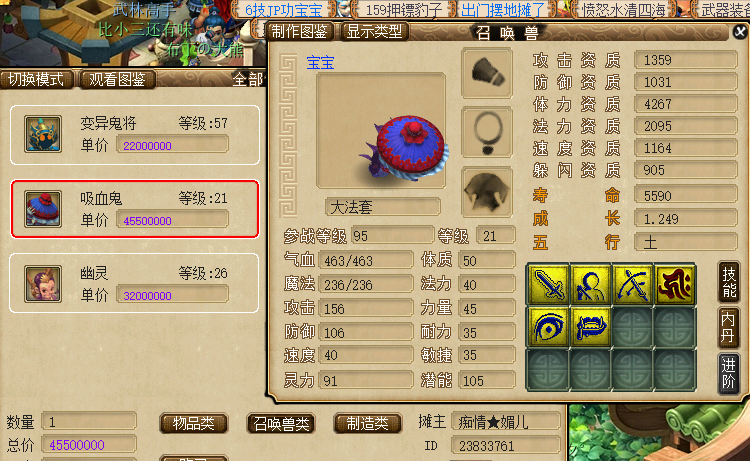
Task: Click the collar equipment slot
Action: pyautogui.click(x=487, y=133)
